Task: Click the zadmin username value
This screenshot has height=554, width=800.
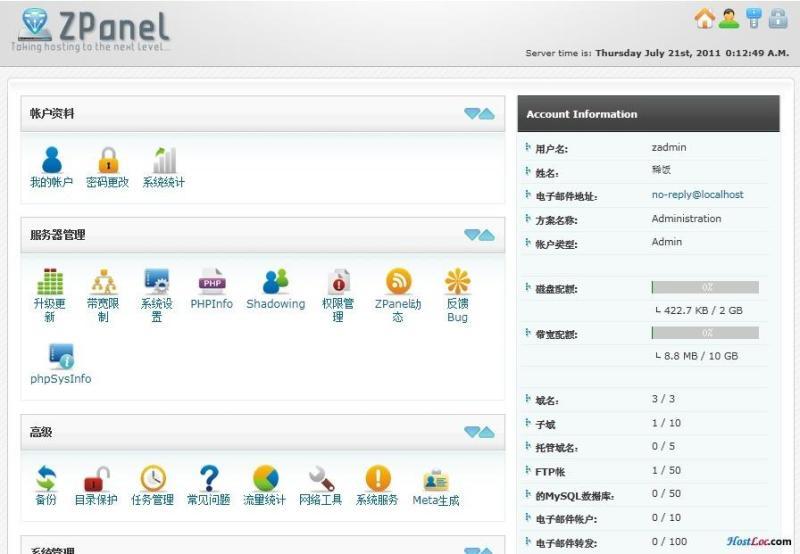Action: [x=669, y=147]
